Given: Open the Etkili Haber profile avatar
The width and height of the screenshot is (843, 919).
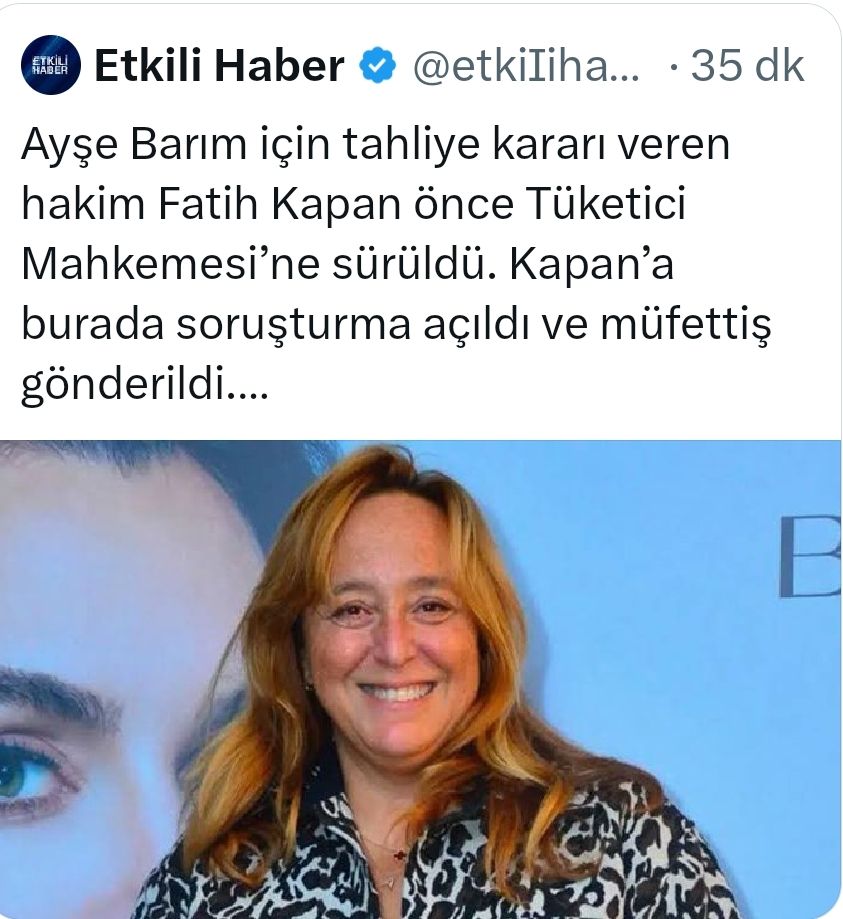Looking at the screenshot, I should pyautogui.click(x=50, y=65).
